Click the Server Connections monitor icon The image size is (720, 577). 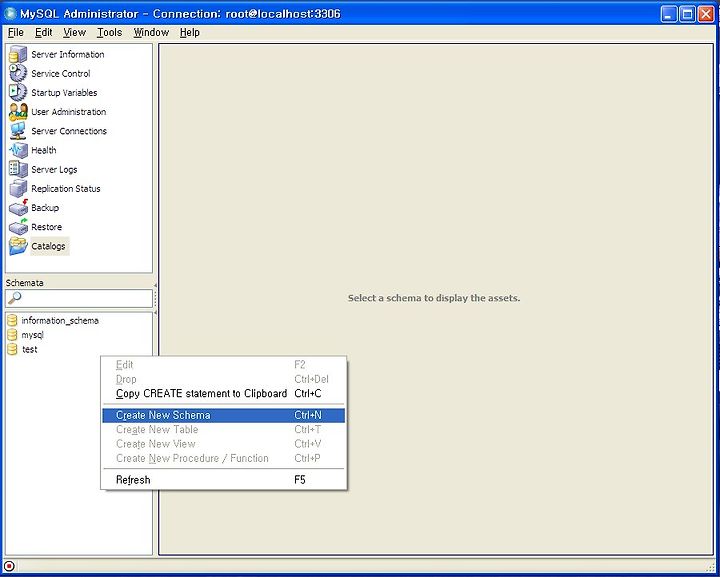point(18,131)
